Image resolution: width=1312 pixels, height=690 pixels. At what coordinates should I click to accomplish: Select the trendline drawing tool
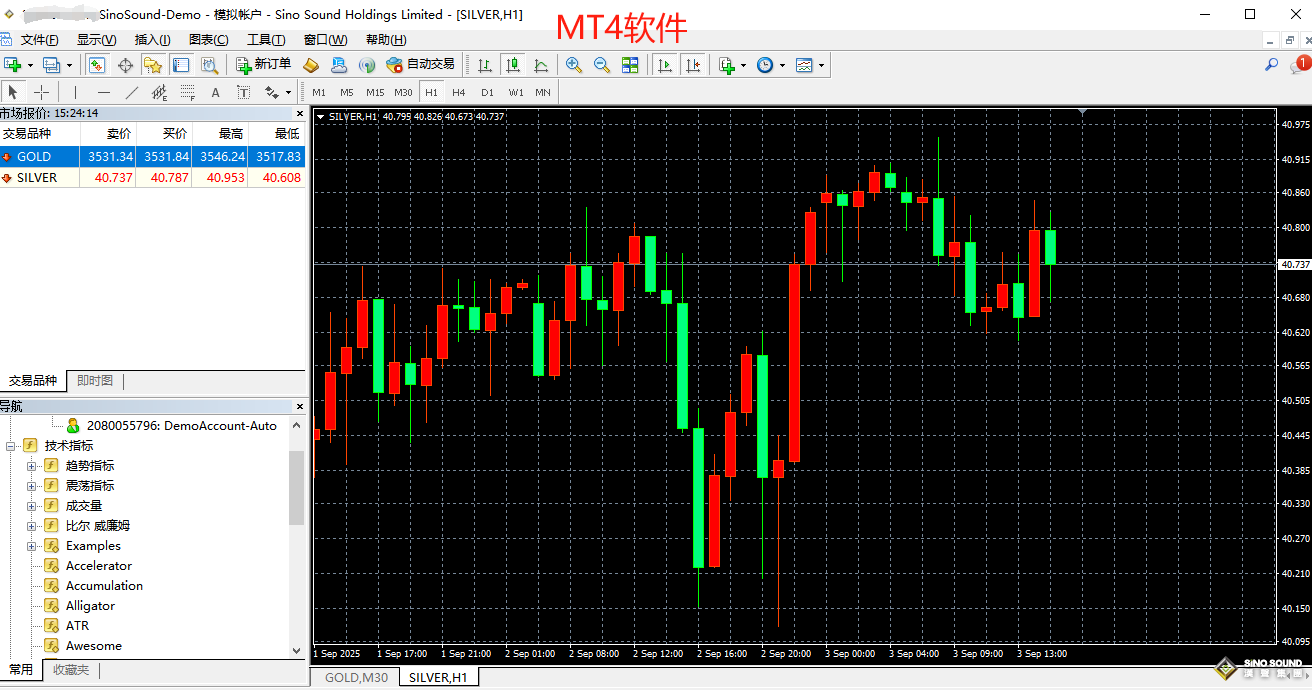[131, 93]
